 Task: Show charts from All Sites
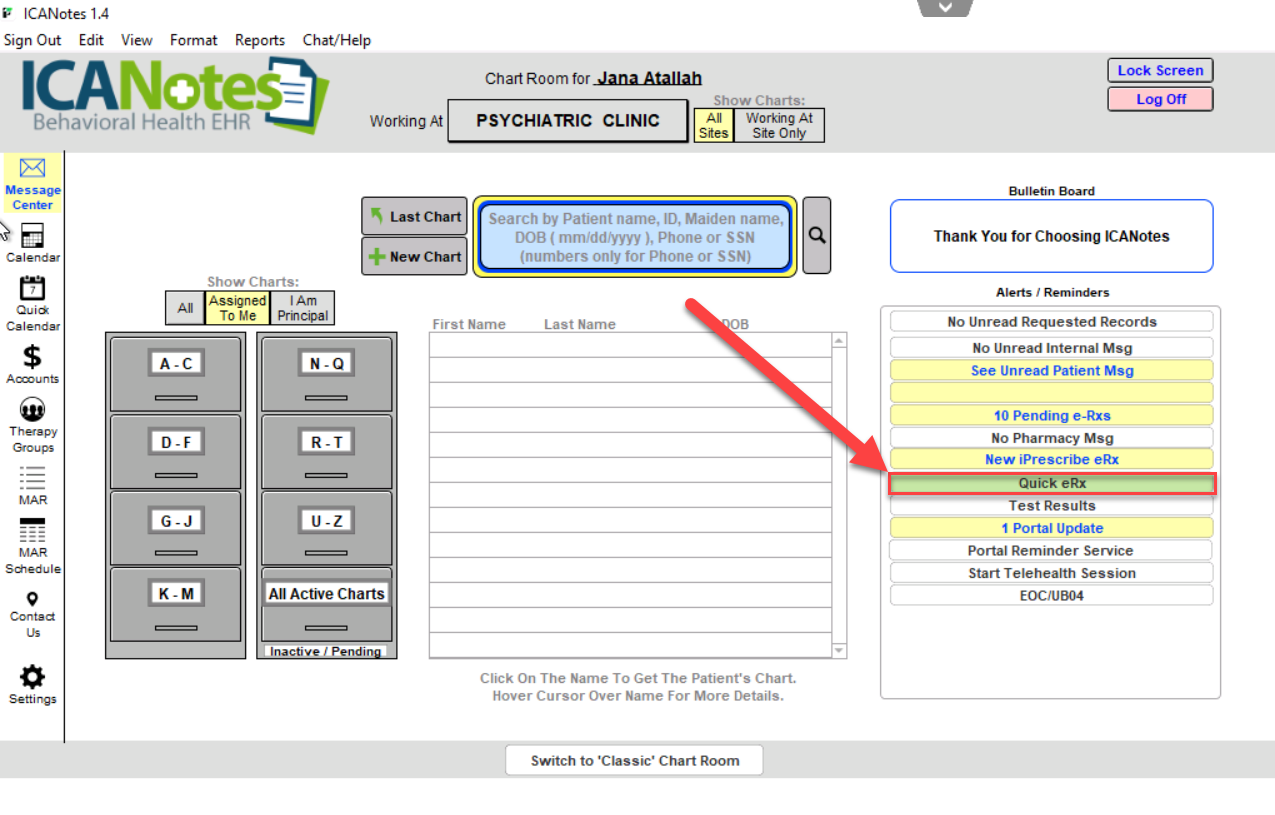click(713, 125)
